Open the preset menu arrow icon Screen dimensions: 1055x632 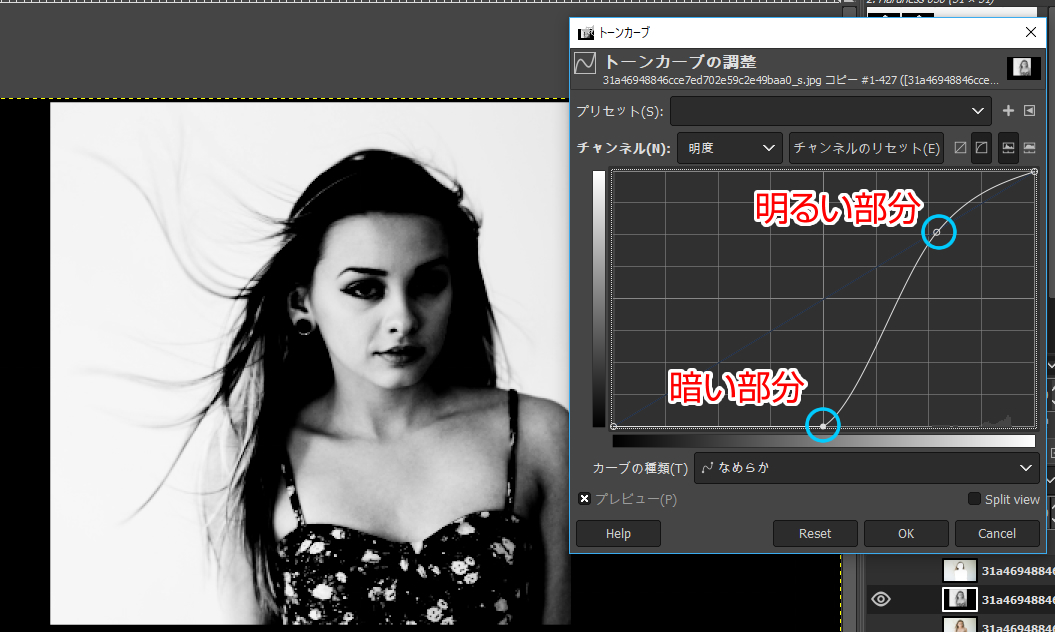click(1029, 111)
